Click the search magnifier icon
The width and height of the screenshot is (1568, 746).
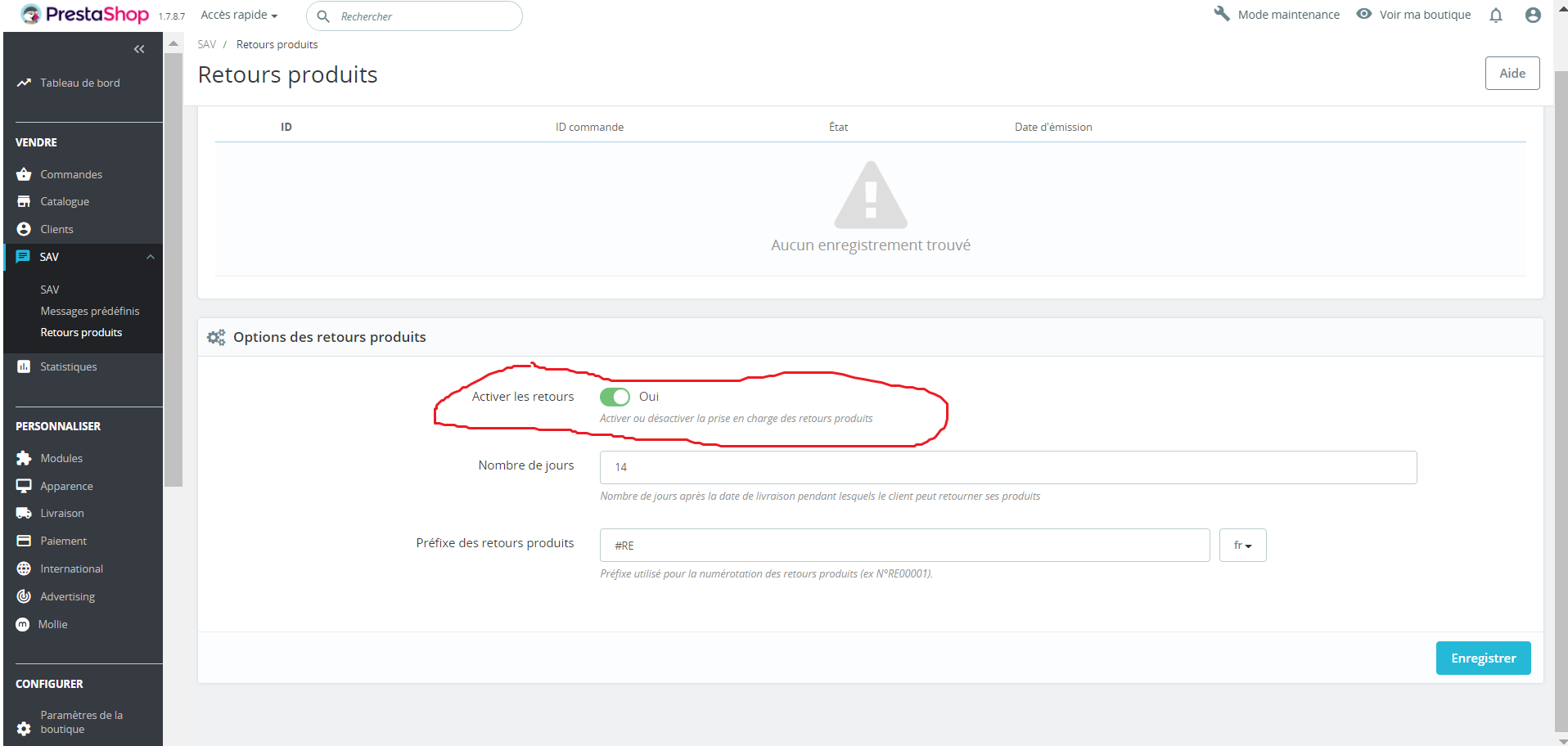(323, 16)
